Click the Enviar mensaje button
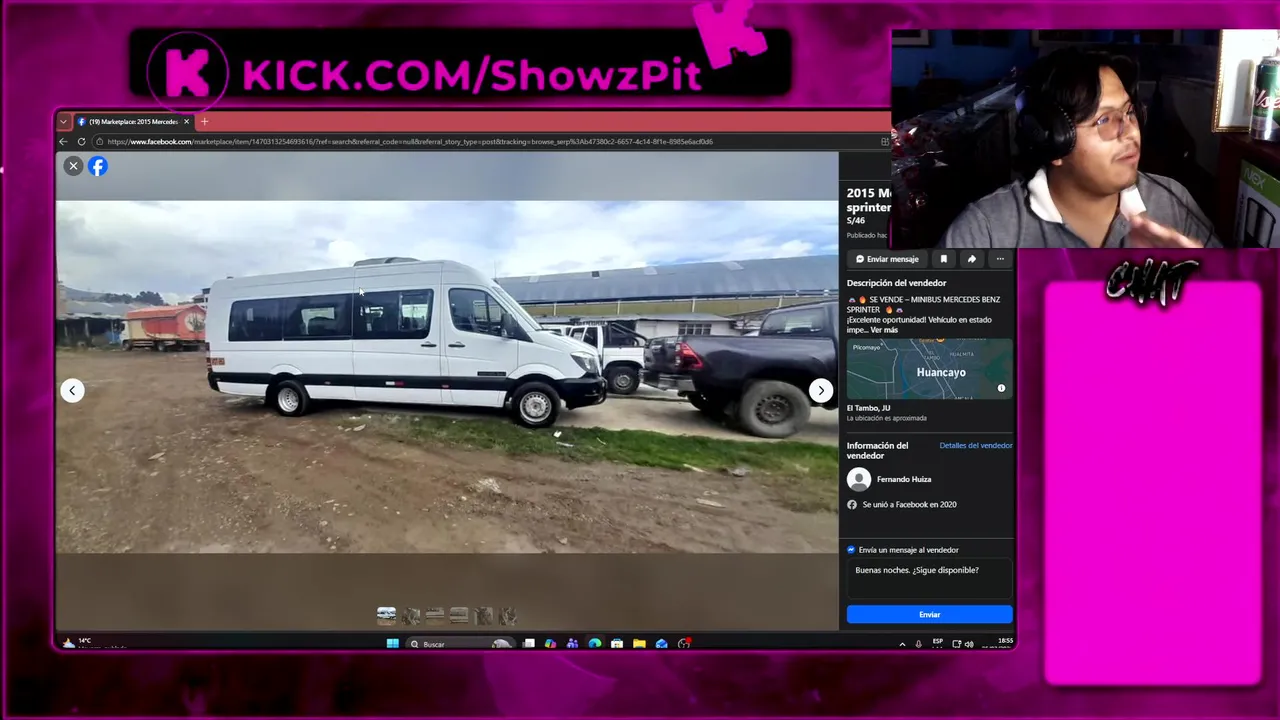This screenshot has height=720, width=1280. [x=887, y=259]
